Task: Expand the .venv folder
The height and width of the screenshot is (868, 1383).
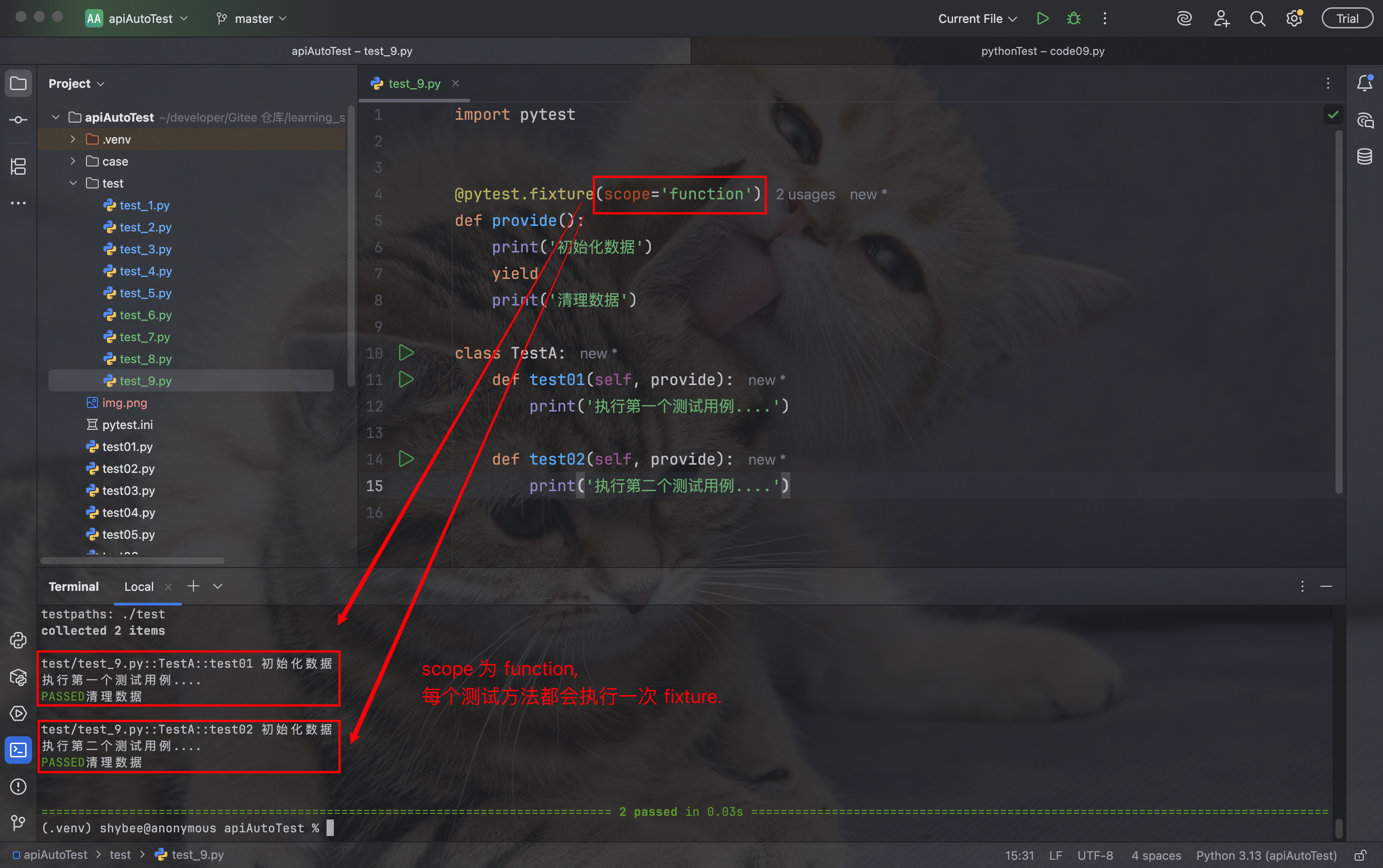Action: (x=73, y=139)
